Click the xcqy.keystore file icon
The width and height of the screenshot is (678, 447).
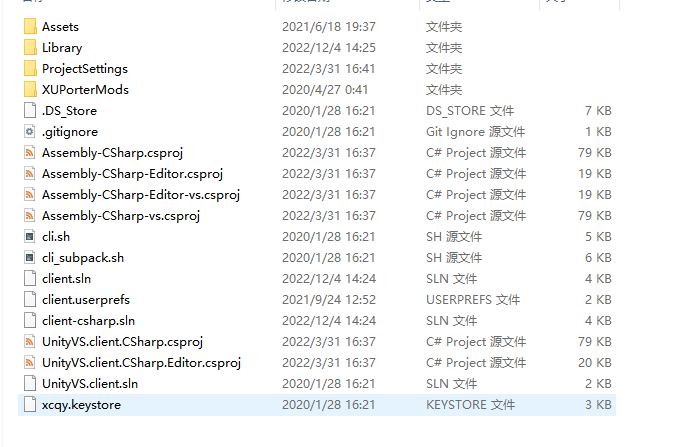[30, 405]
